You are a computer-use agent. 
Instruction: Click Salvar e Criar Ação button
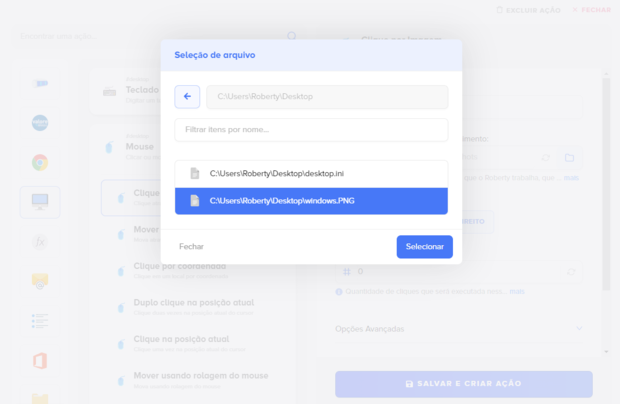click(x=463, y=383)
